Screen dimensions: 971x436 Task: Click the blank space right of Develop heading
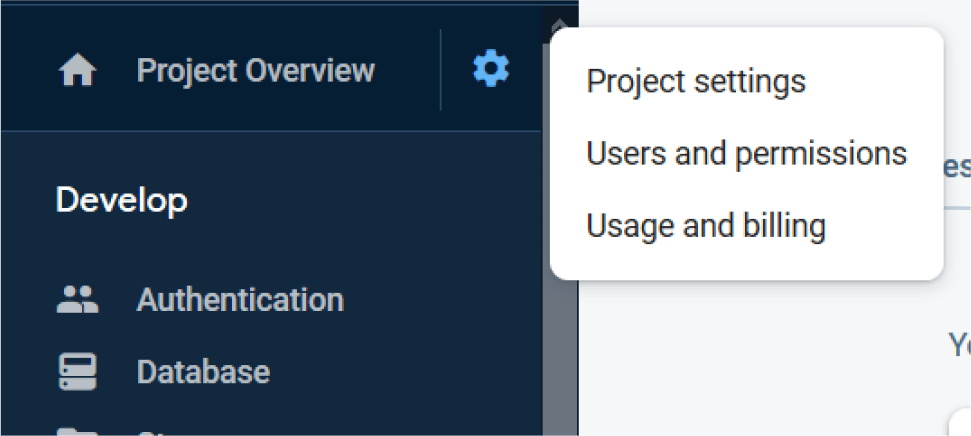click(380, 200)
